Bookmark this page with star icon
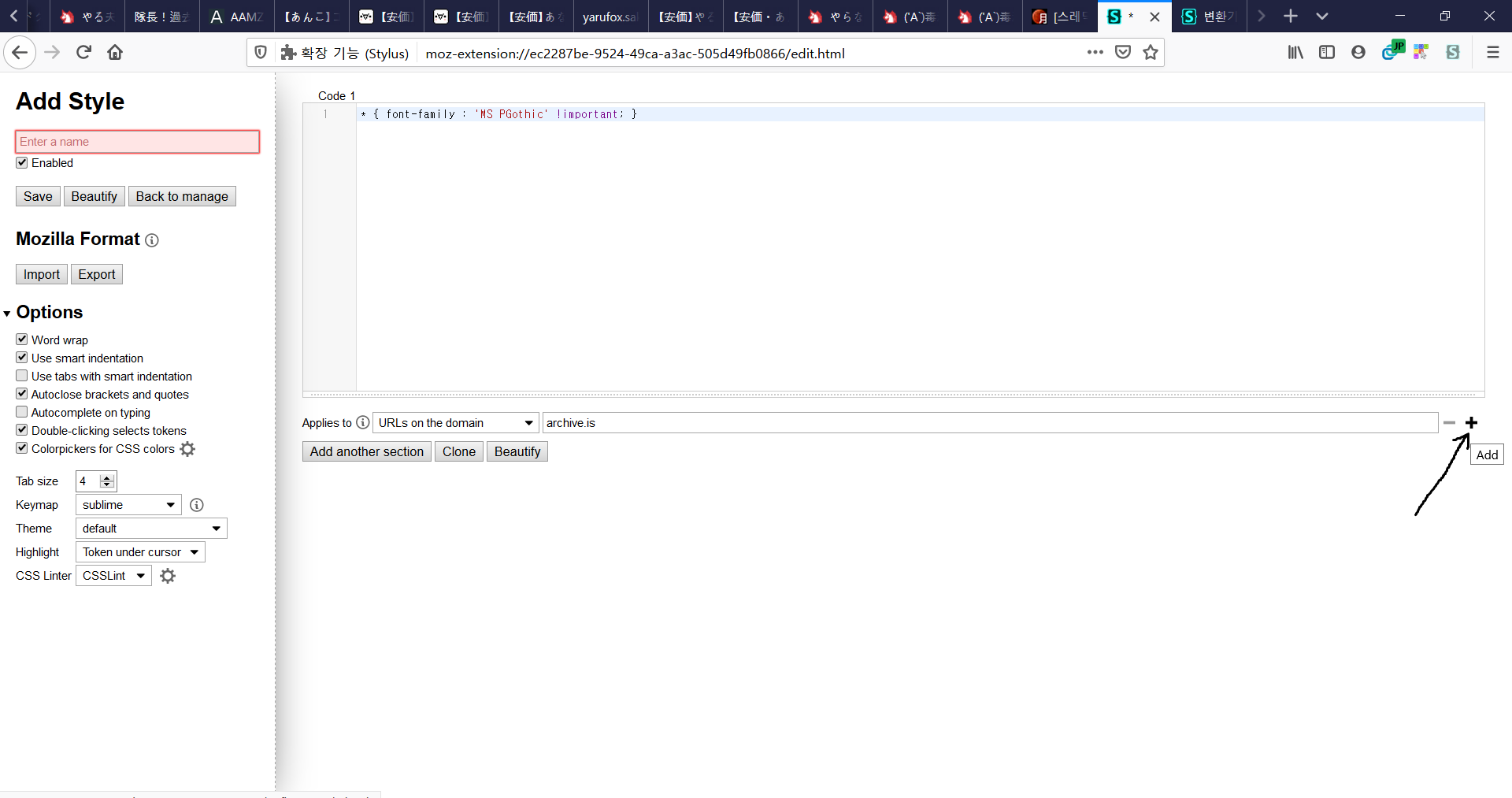 1151,53
